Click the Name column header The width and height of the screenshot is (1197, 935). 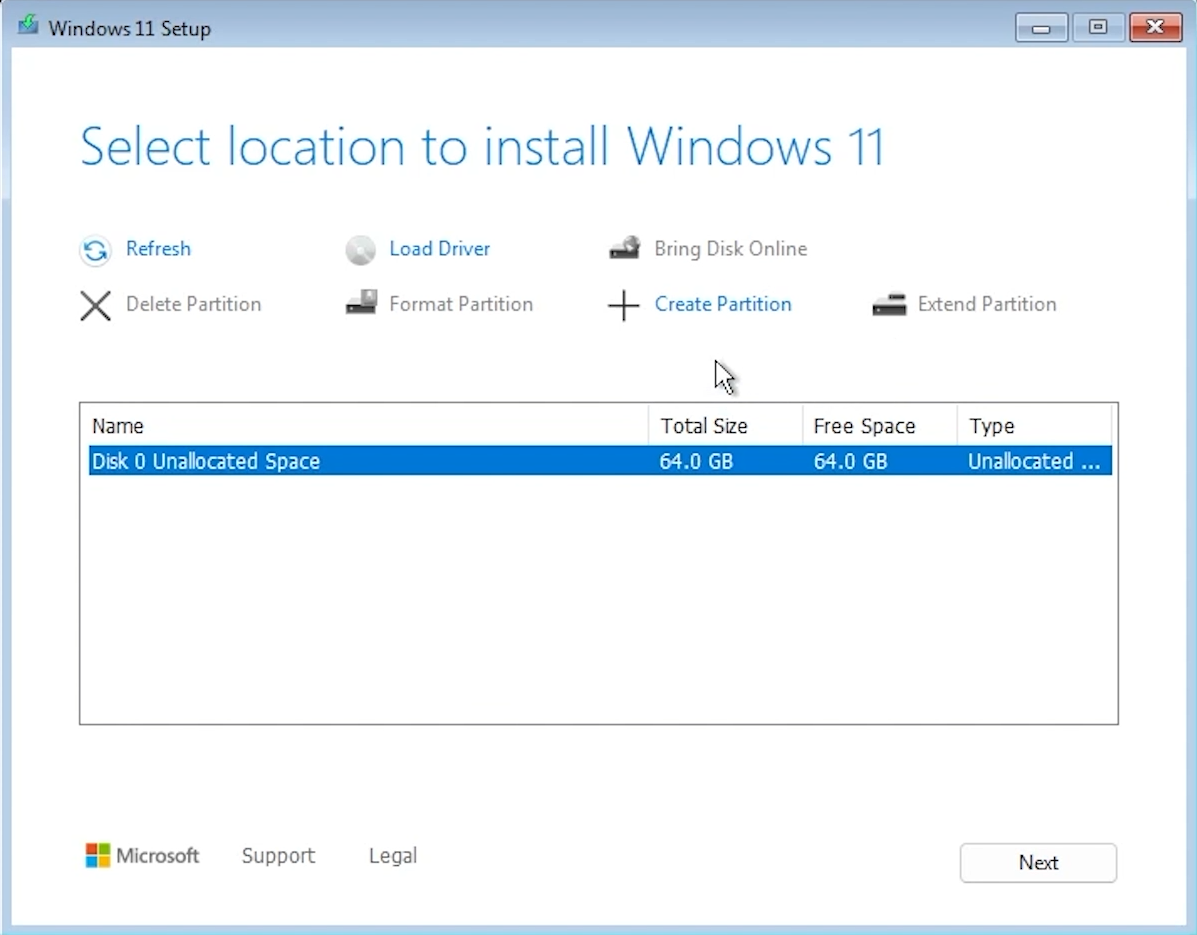[118, 426]
